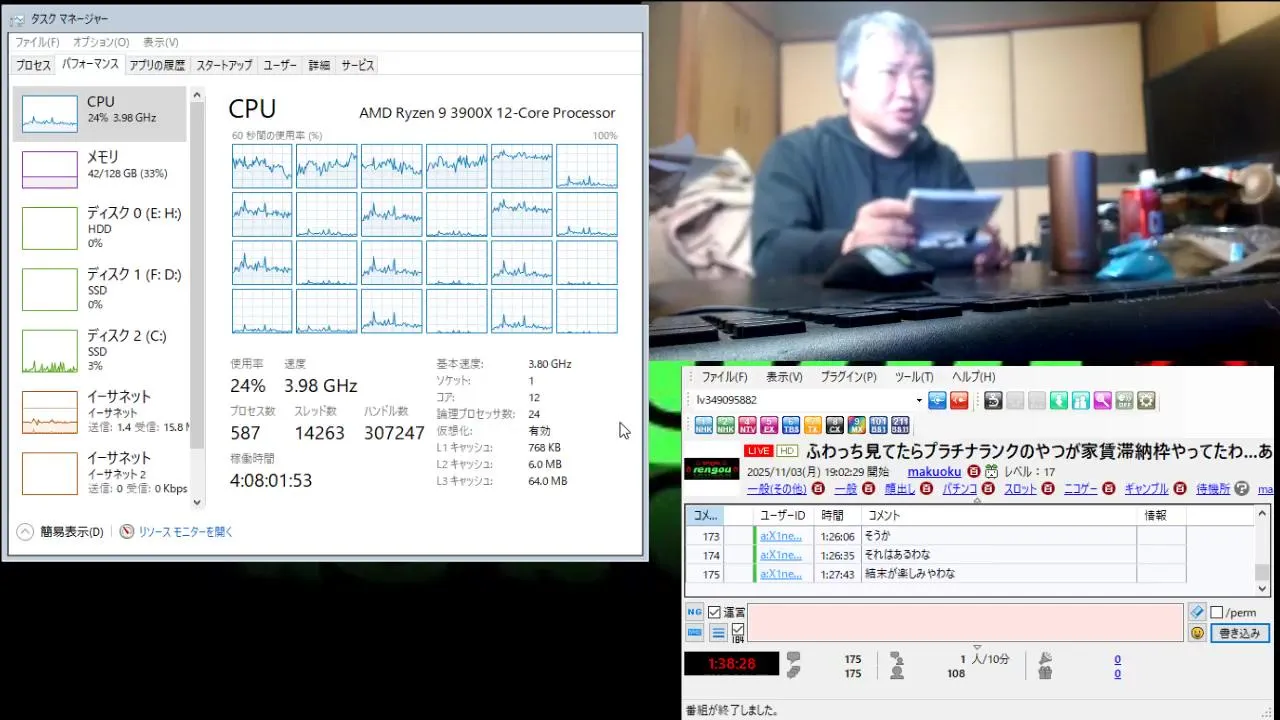The image size is (1280, 720).
Task: Select the channel 4 NTV icon
Action: (747, 425)
